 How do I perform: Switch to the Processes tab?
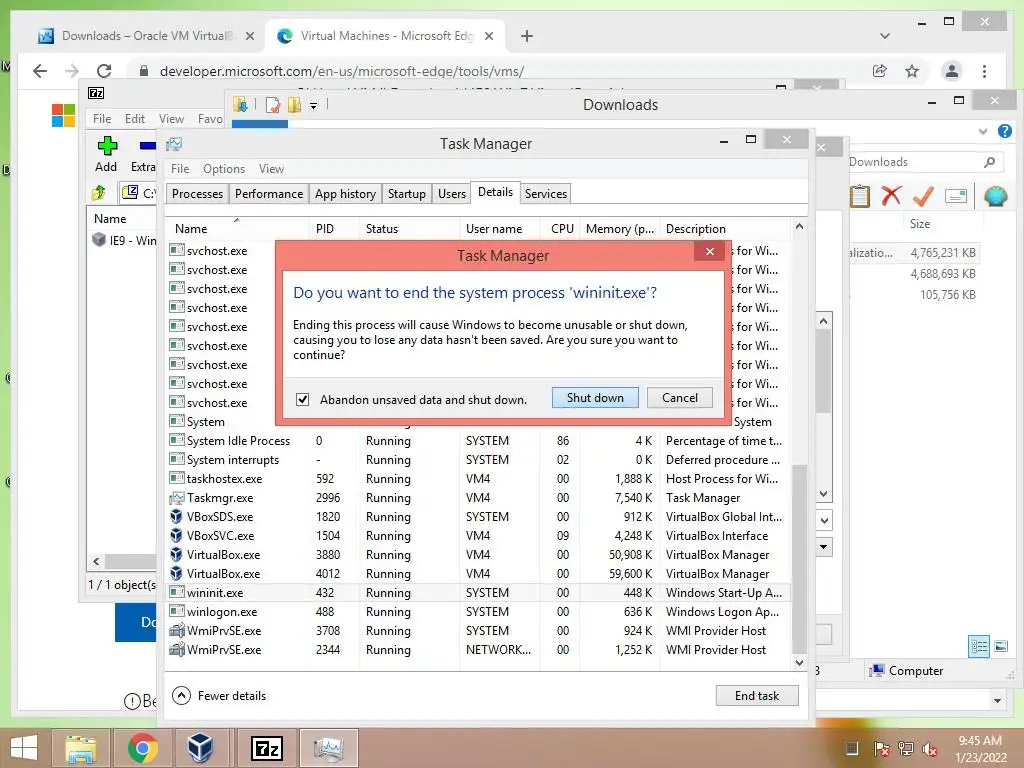(197, 194)
